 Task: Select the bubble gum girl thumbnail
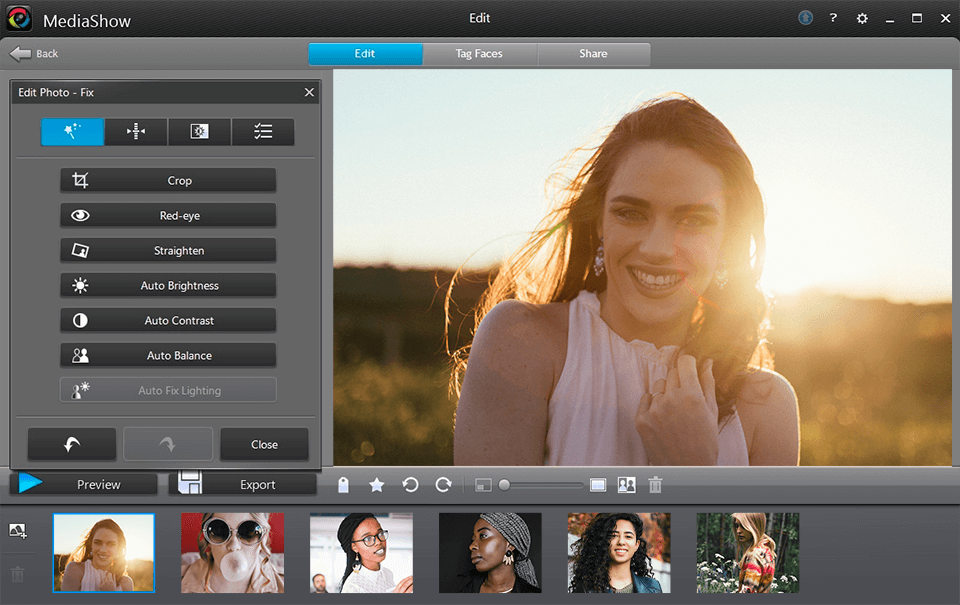tap(232, 553)
